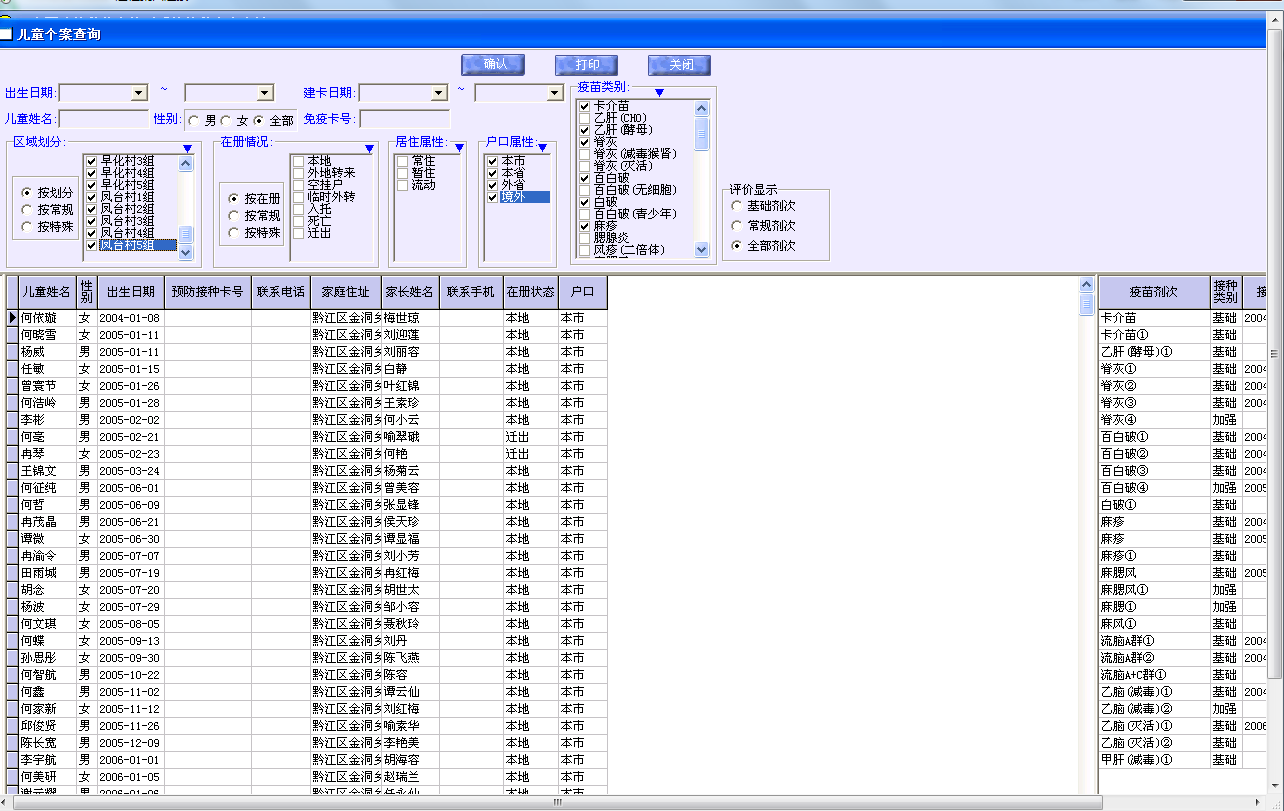This screenshot has height=811, width=1284.
Task: Check the 死亡 checkbox
Action: click(298, 221)
